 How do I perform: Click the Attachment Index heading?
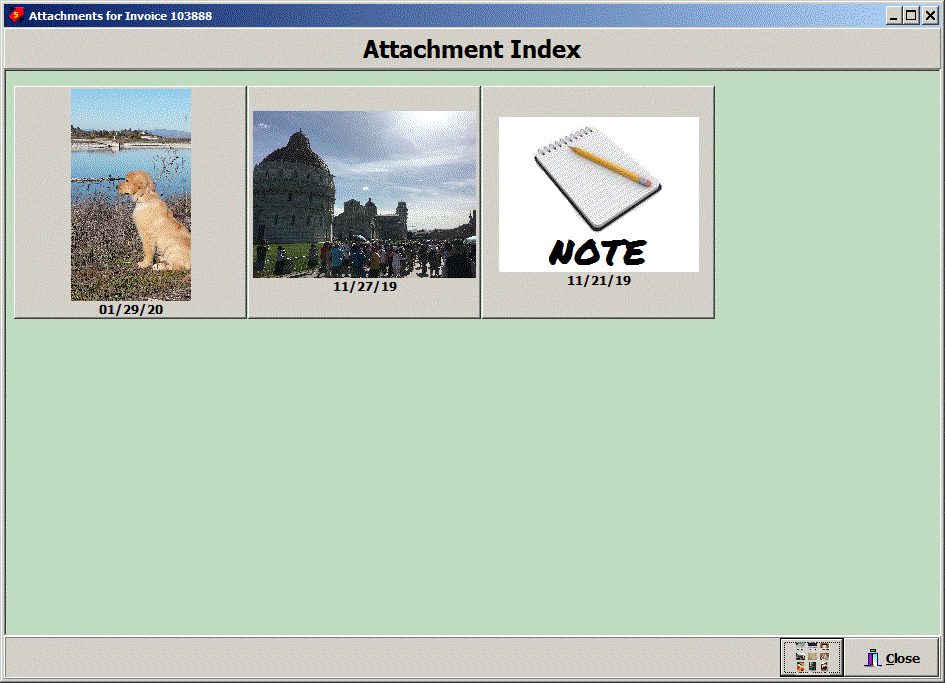[471, 49]
